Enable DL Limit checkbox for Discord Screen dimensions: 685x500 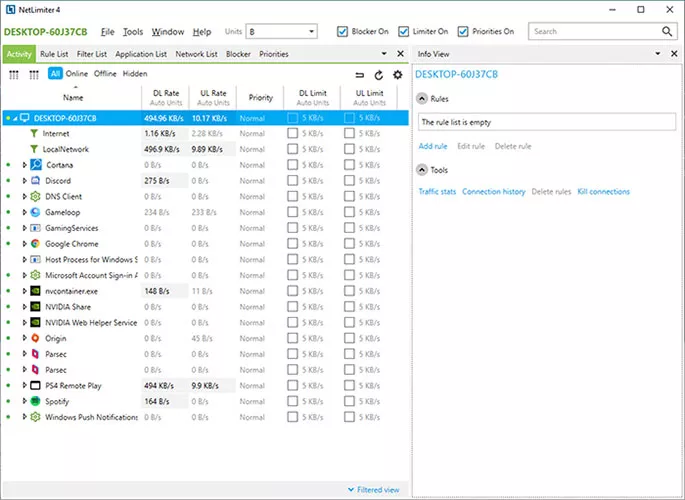point(293,181)
